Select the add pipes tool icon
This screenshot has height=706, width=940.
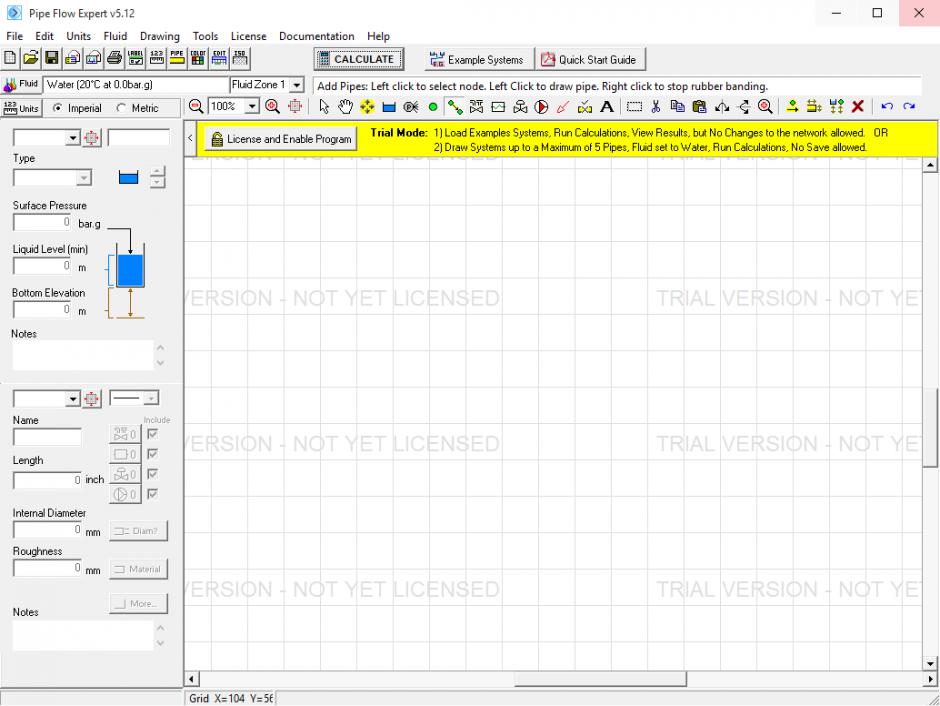click(455, 107)
